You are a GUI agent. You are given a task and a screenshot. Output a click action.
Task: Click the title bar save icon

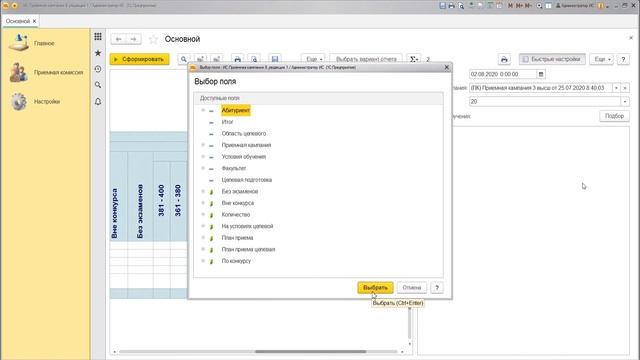[x=442, y=6]
